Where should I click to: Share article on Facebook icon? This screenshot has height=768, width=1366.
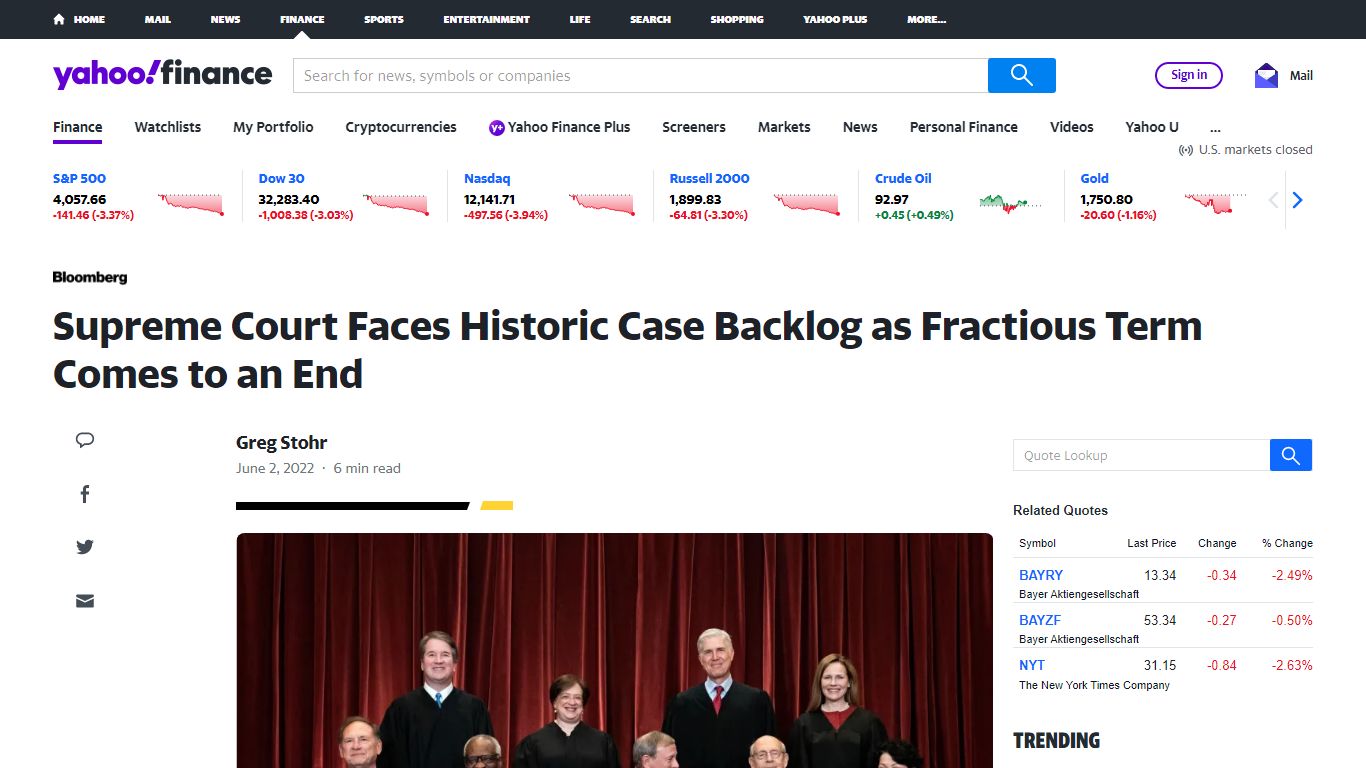point(85,494)
